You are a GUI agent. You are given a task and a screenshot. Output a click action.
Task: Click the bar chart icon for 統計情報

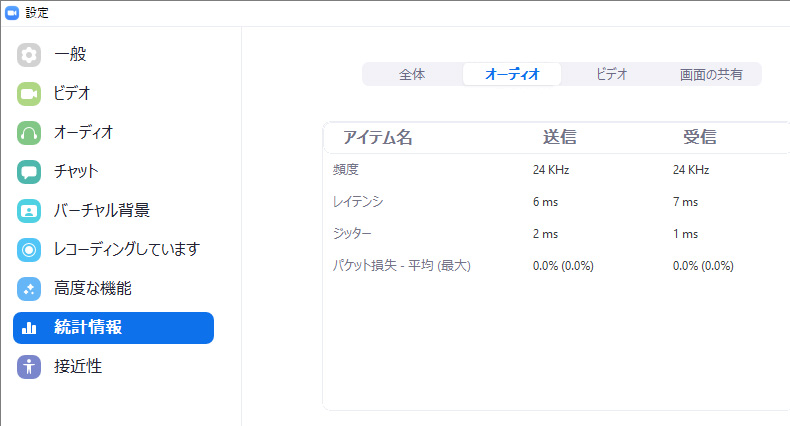[x=29, y=328]
